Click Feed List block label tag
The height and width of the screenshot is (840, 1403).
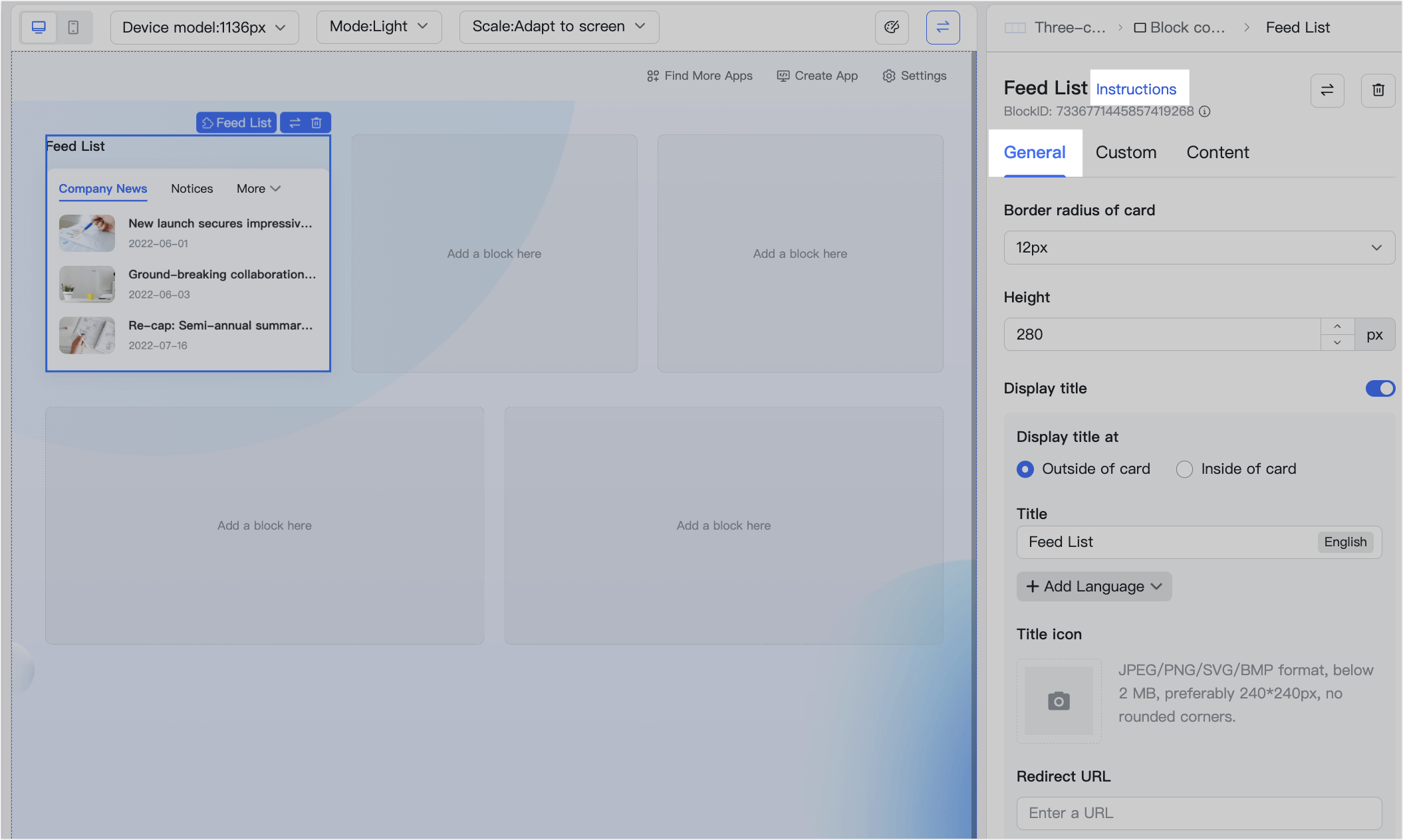(x=237, y=123)
